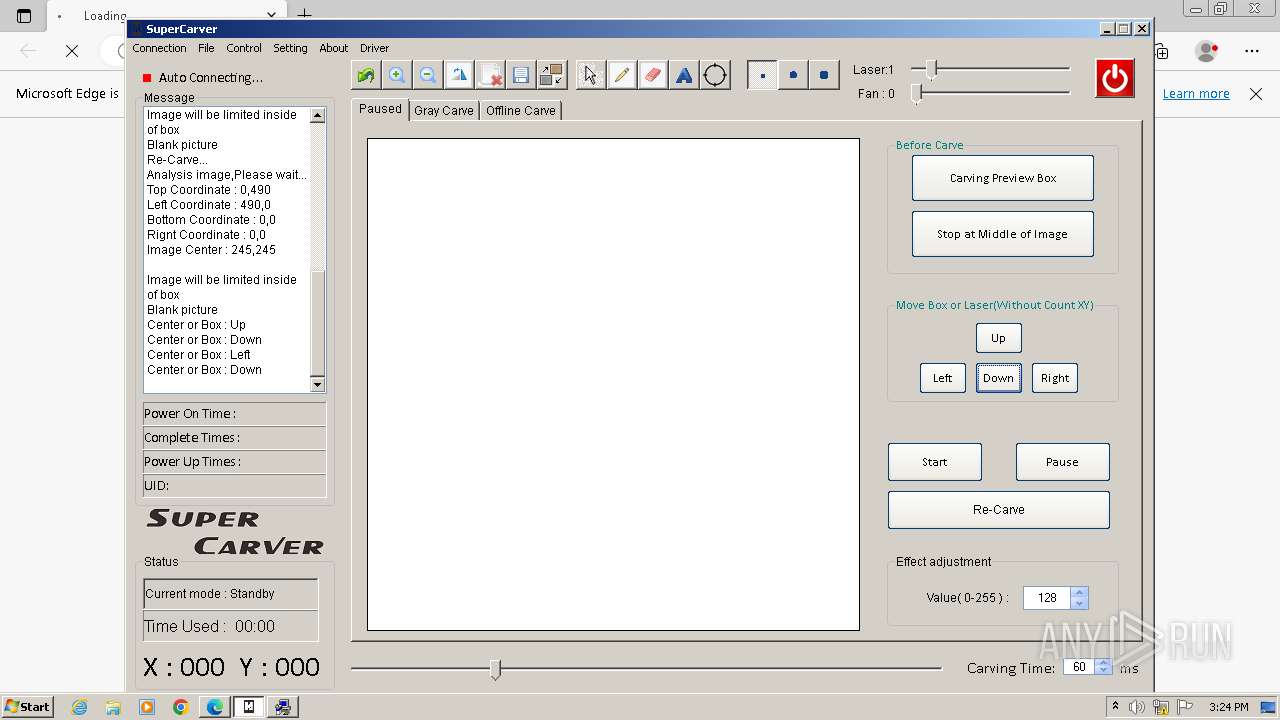Click the white carving canvas area
This screenshot has width=1280, height=720.
(x=613, y=385)
